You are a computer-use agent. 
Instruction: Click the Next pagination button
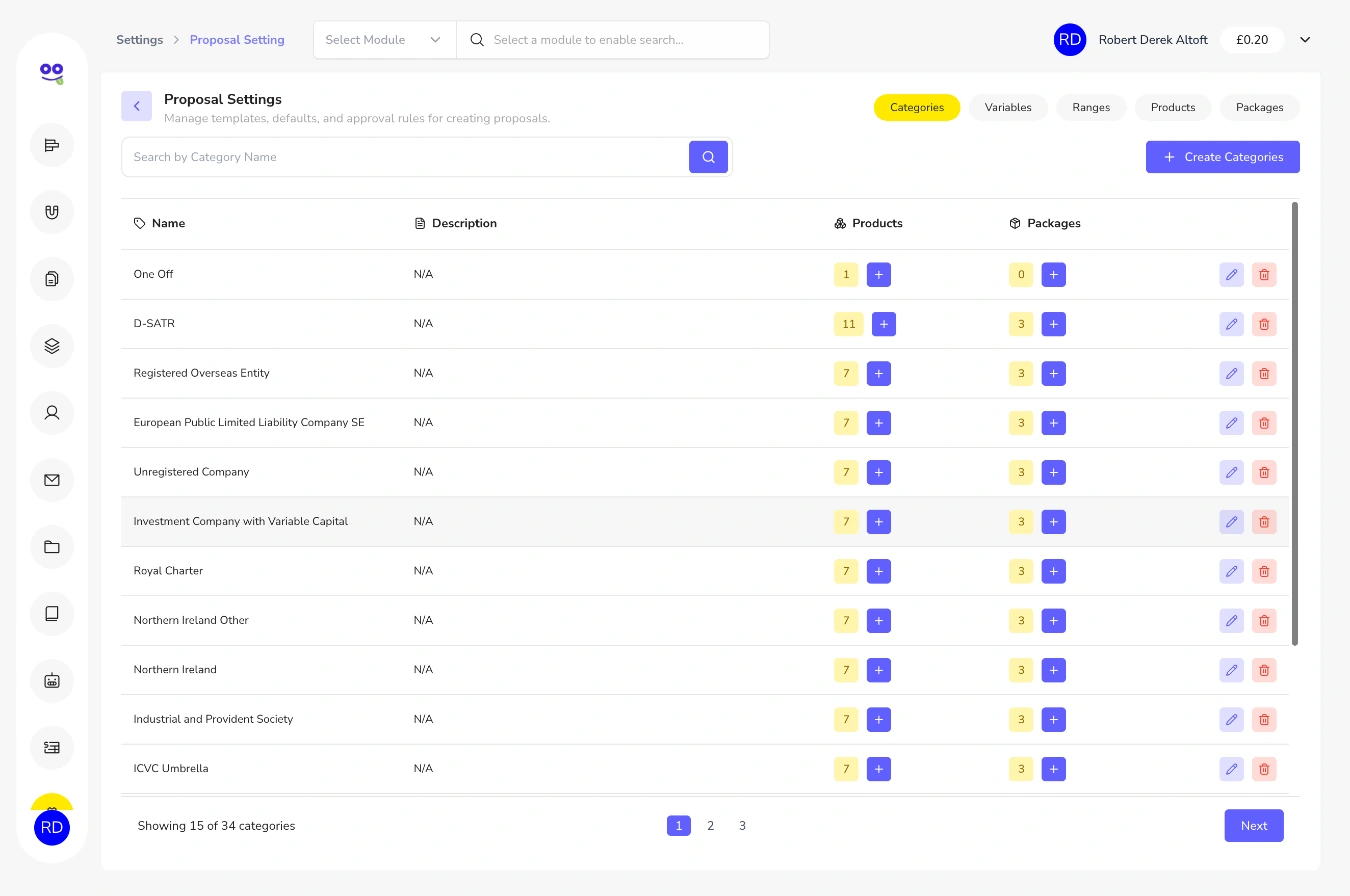[1254, 826]
